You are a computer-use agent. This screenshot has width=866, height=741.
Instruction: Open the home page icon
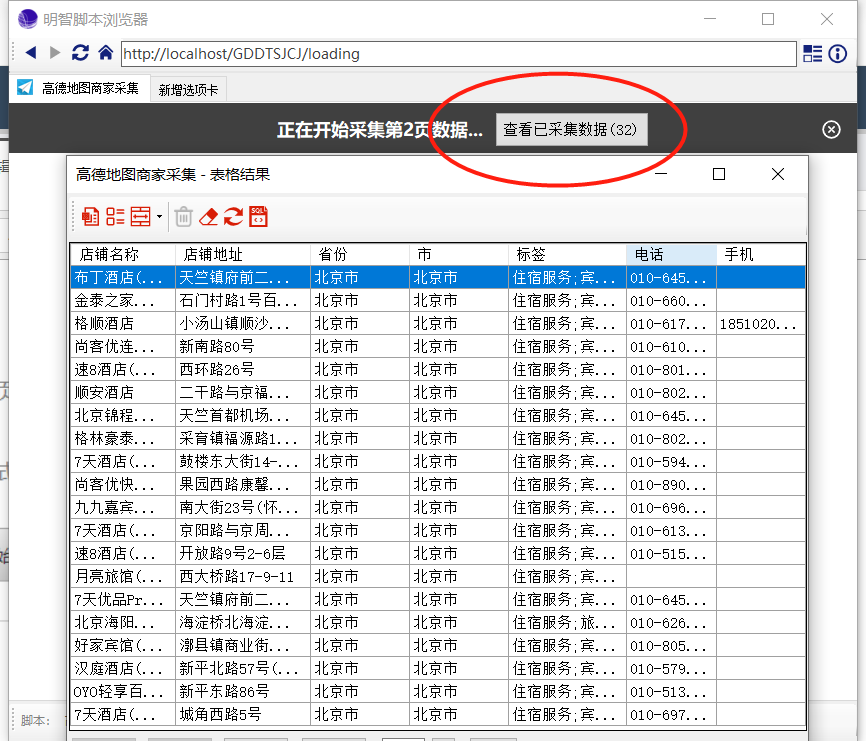tap(105, 53)
